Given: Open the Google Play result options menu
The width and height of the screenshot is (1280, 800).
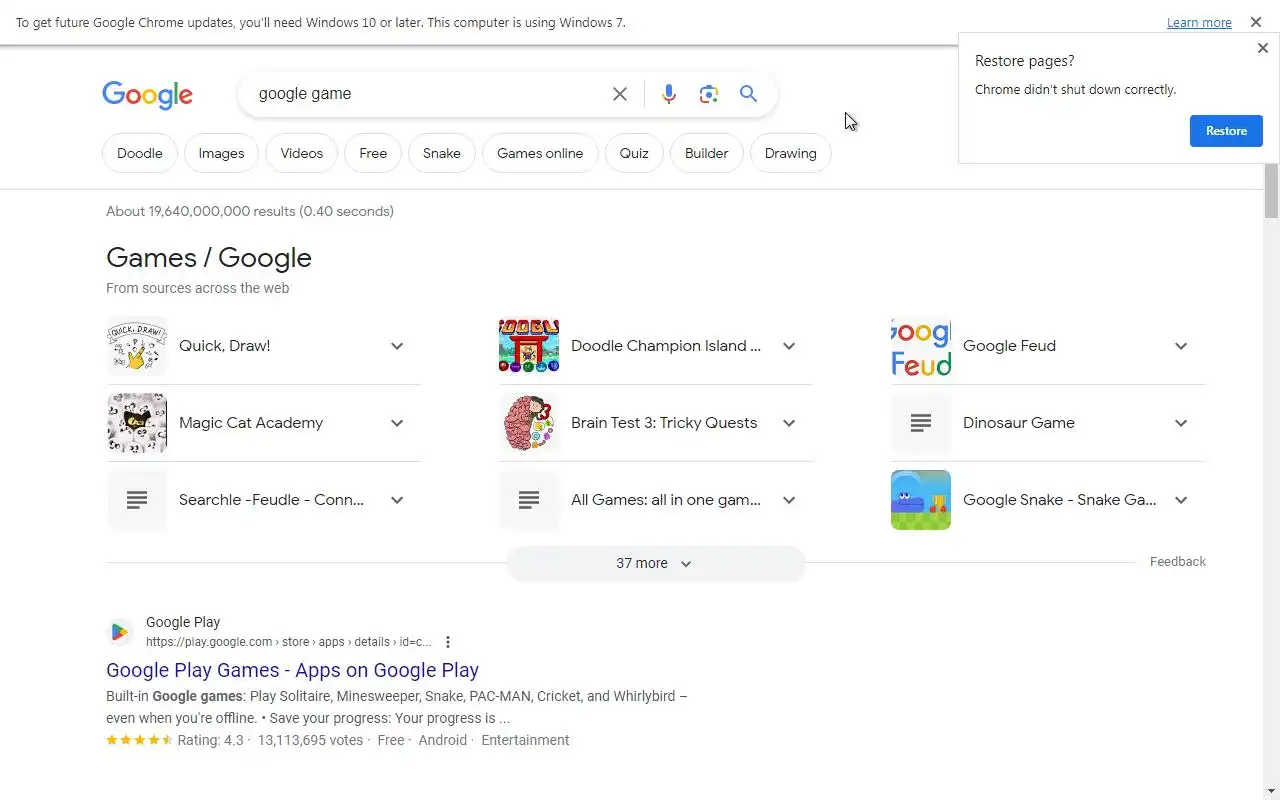Looking at the screenshot, I should click(448, 642).
